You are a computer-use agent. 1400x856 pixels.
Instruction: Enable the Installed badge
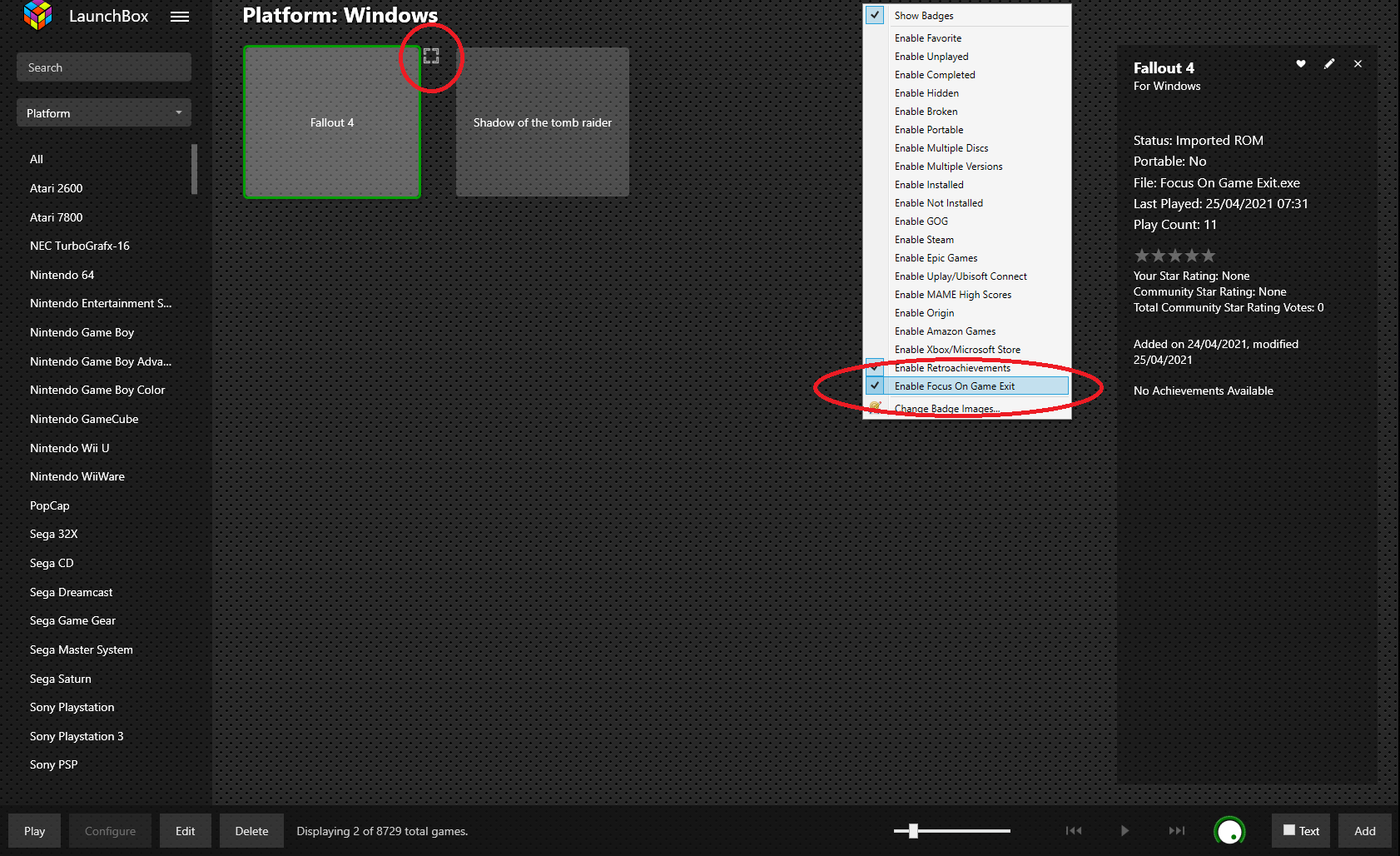[x=966, y=185]
